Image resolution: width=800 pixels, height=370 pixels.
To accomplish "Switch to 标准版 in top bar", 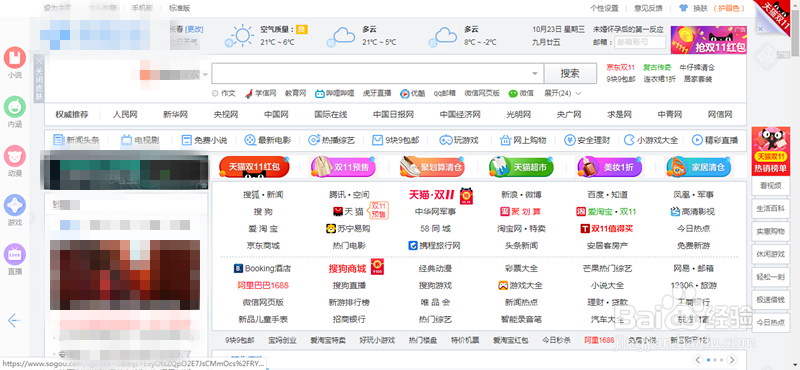I will click(180, 8).
